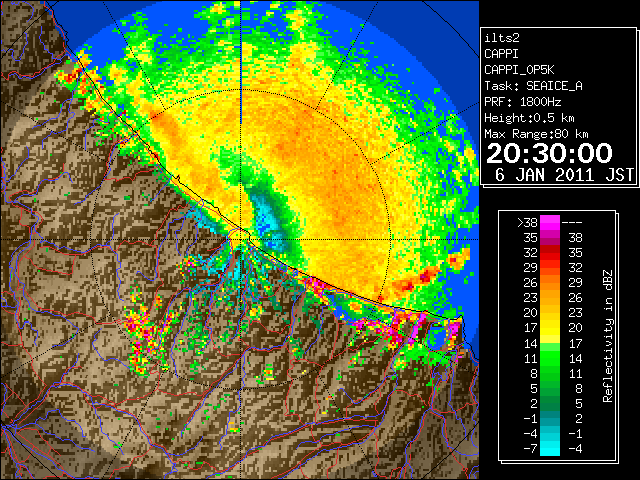The image size is (640, 480).
Task: Select the 'CAPPI_0P5K' product name text
Action: (x=519, y=70)
